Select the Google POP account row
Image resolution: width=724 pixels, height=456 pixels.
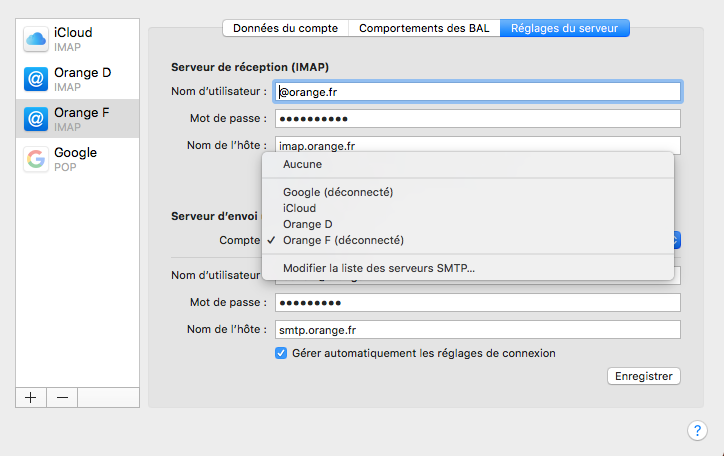tap(78, 159)
